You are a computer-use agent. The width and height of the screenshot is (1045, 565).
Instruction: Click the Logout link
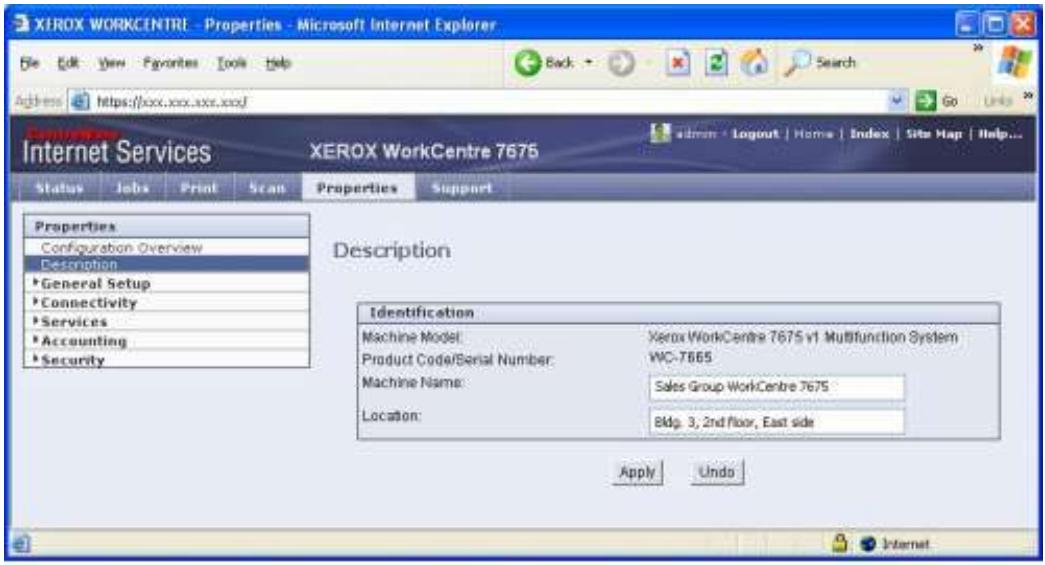click(x=755, y=134)
